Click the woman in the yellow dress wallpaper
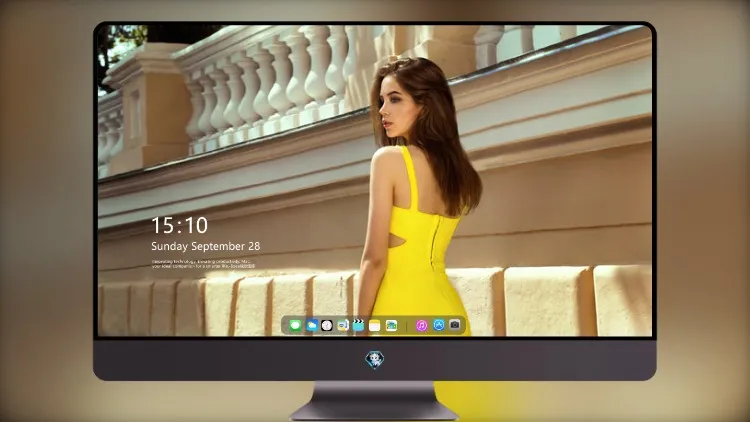The height and width of the screenshot is (422, 750). click(416, 201)
